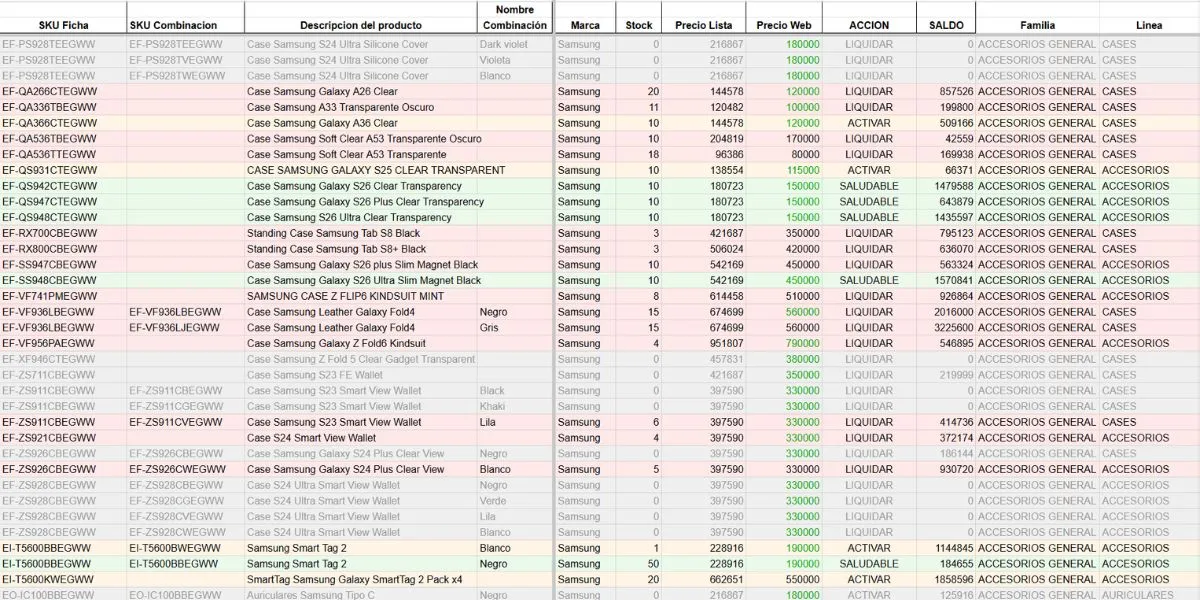The image size is (1200, 600).
Task: Select the SKU Ficha column header
Action: point(63,25)
